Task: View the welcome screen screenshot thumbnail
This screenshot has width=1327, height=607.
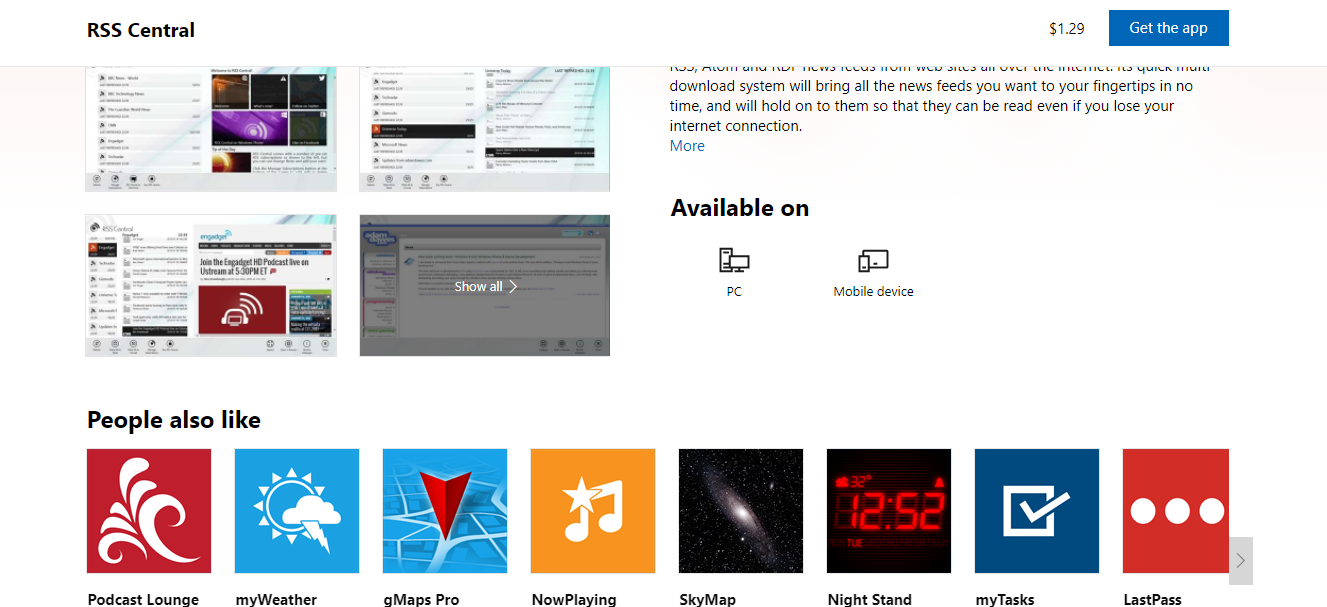Action: [x=211, y=129]
